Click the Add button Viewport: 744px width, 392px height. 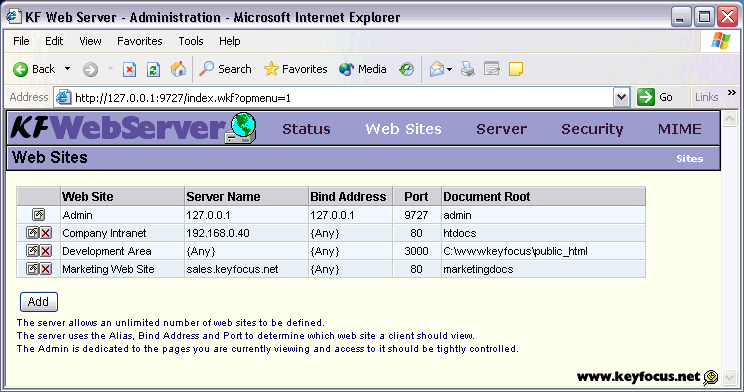pyautogui.click(x=39, y=302)
